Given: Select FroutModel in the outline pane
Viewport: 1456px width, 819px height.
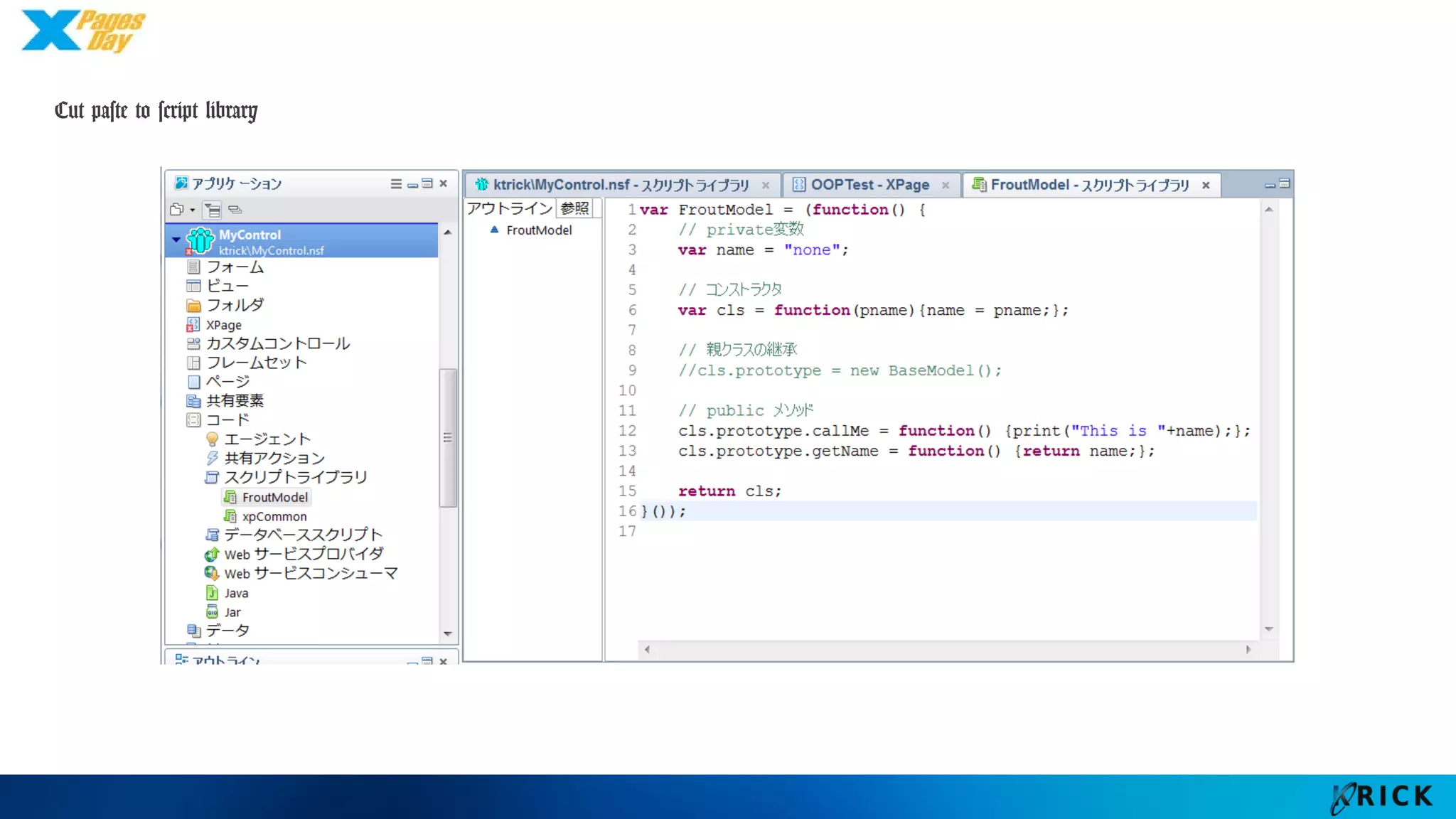Looking at the screenshot, I should (538, 230).
